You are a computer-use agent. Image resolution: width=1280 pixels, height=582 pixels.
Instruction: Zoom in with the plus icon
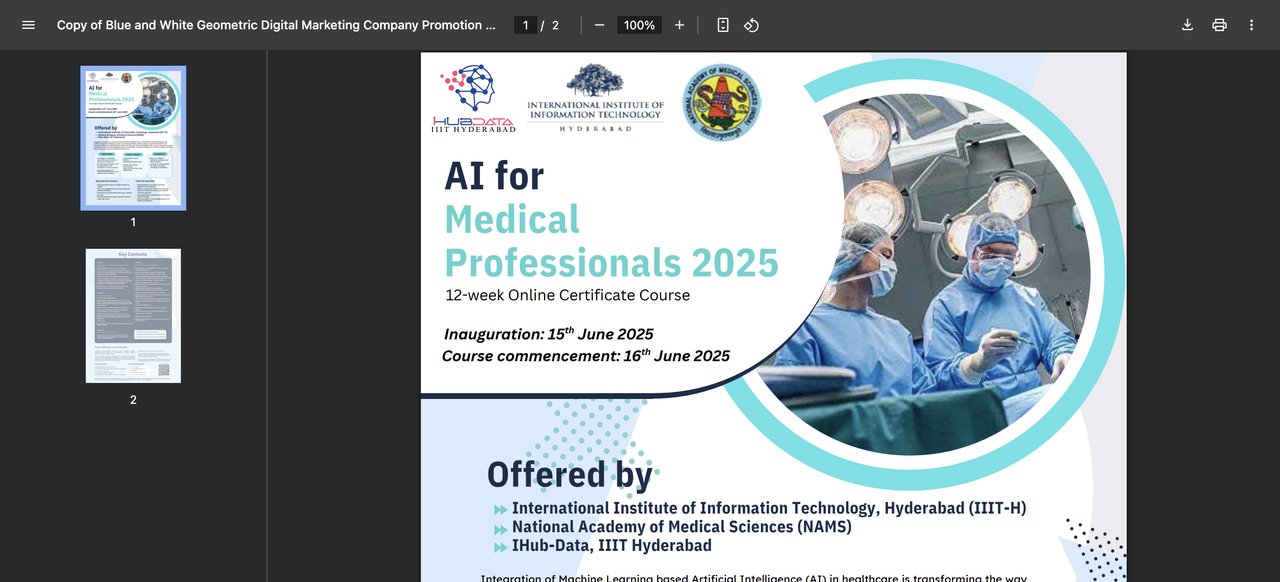679,25
